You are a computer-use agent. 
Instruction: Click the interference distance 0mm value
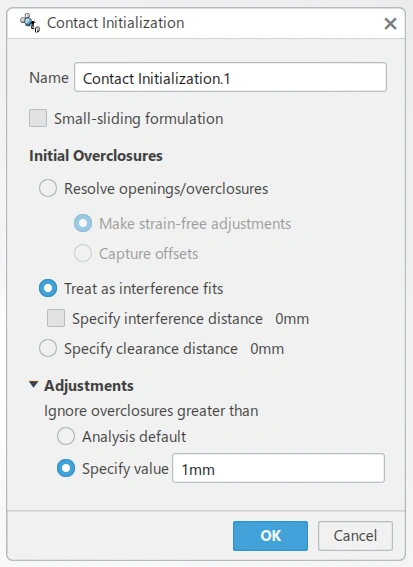(x=292, y=319)
